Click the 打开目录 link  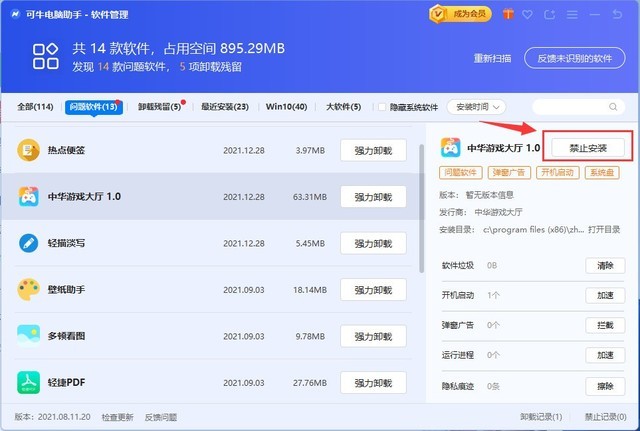604,229
